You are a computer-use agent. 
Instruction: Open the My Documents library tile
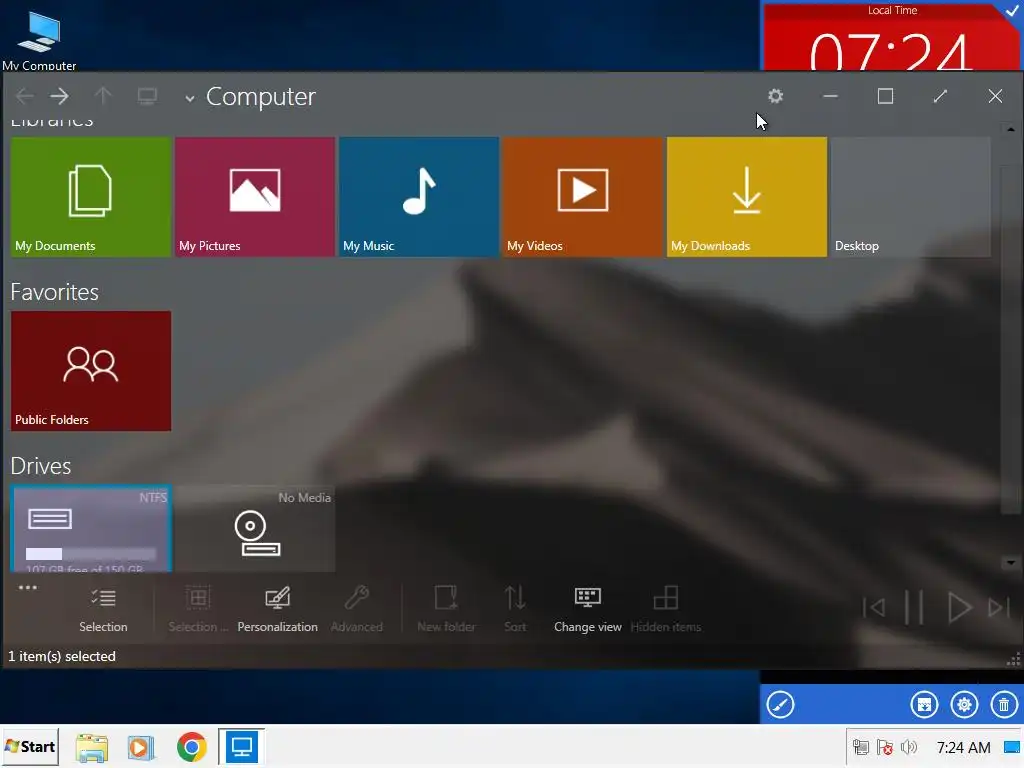[91, 197]
